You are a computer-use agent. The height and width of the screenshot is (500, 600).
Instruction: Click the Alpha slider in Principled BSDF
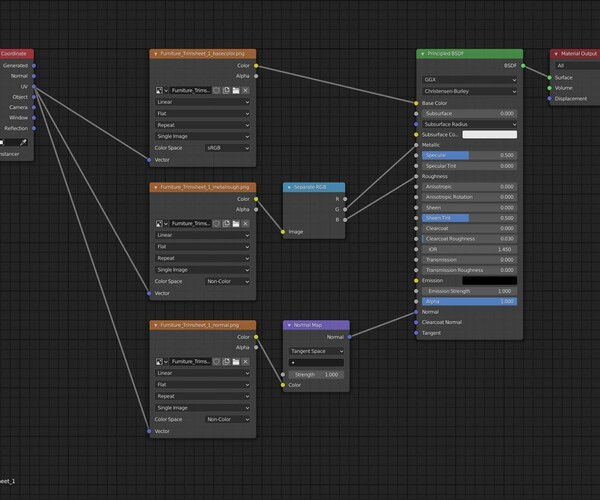(x=470, y=301)
